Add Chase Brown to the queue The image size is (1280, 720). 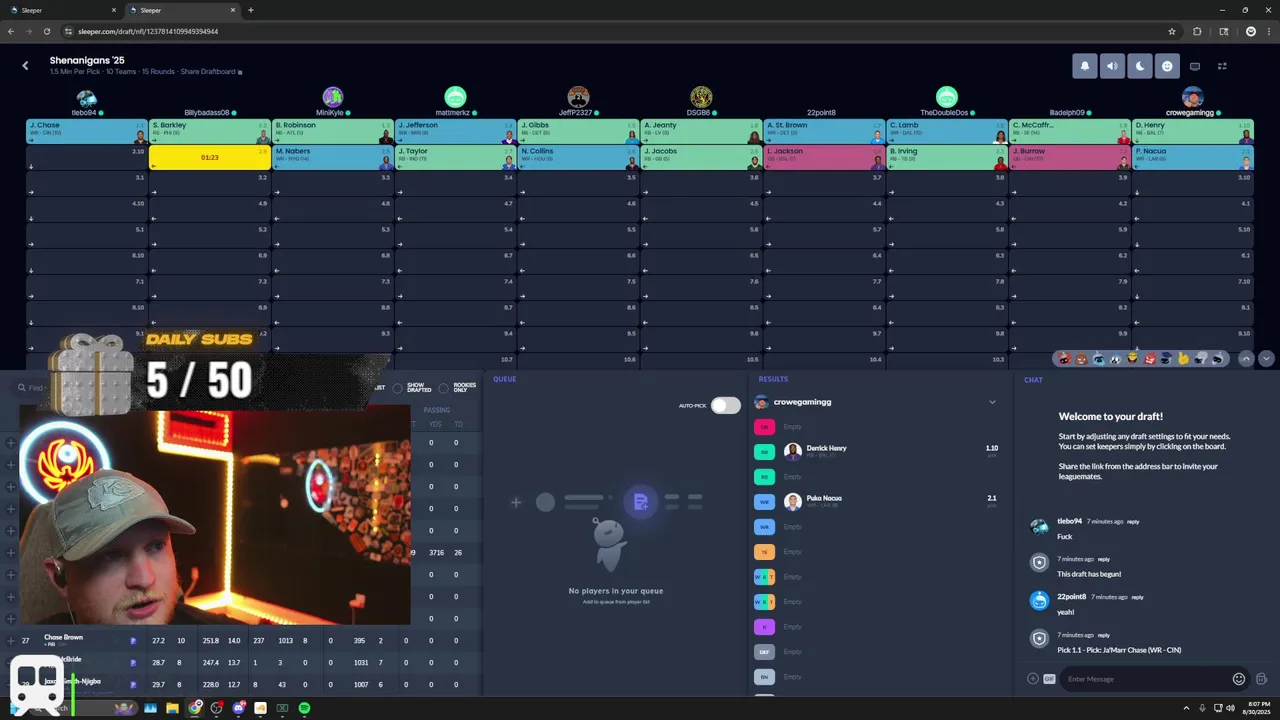coord(11,640)
